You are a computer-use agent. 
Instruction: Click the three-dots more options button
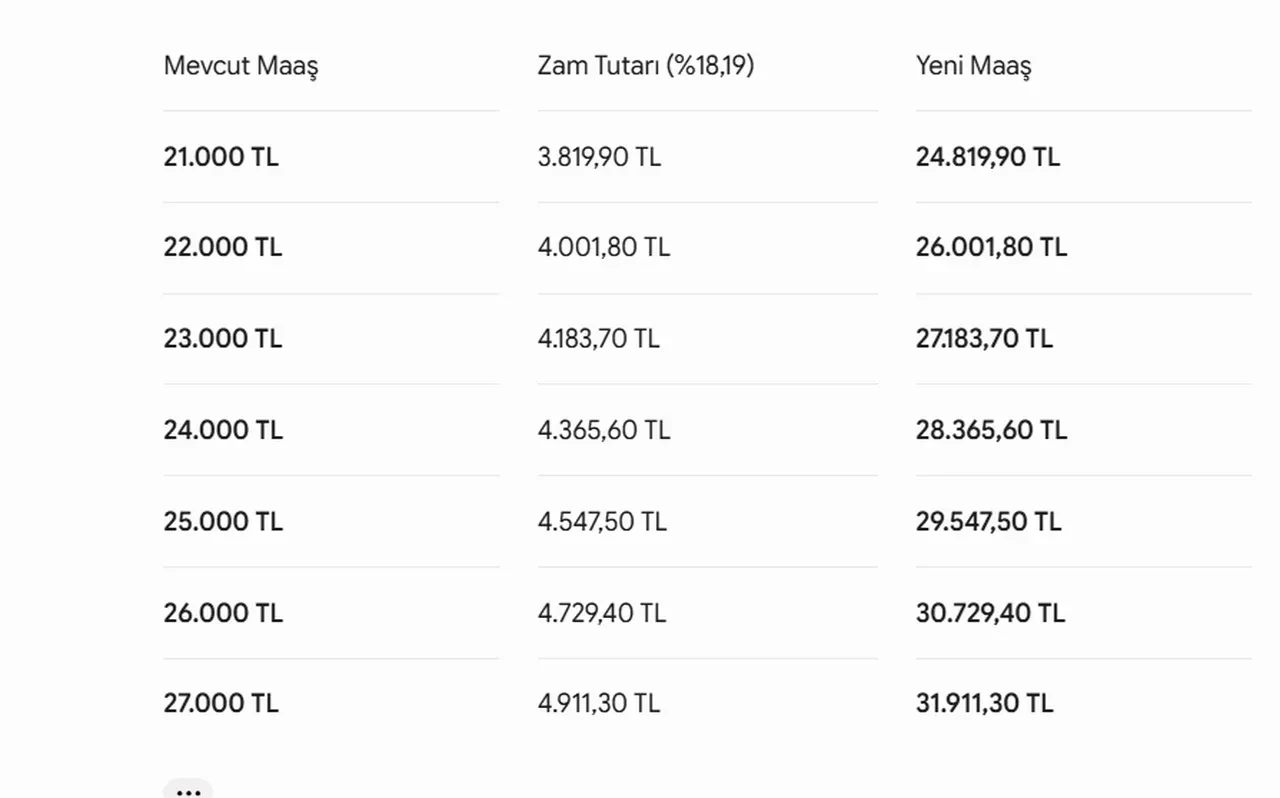click(188, 790)
